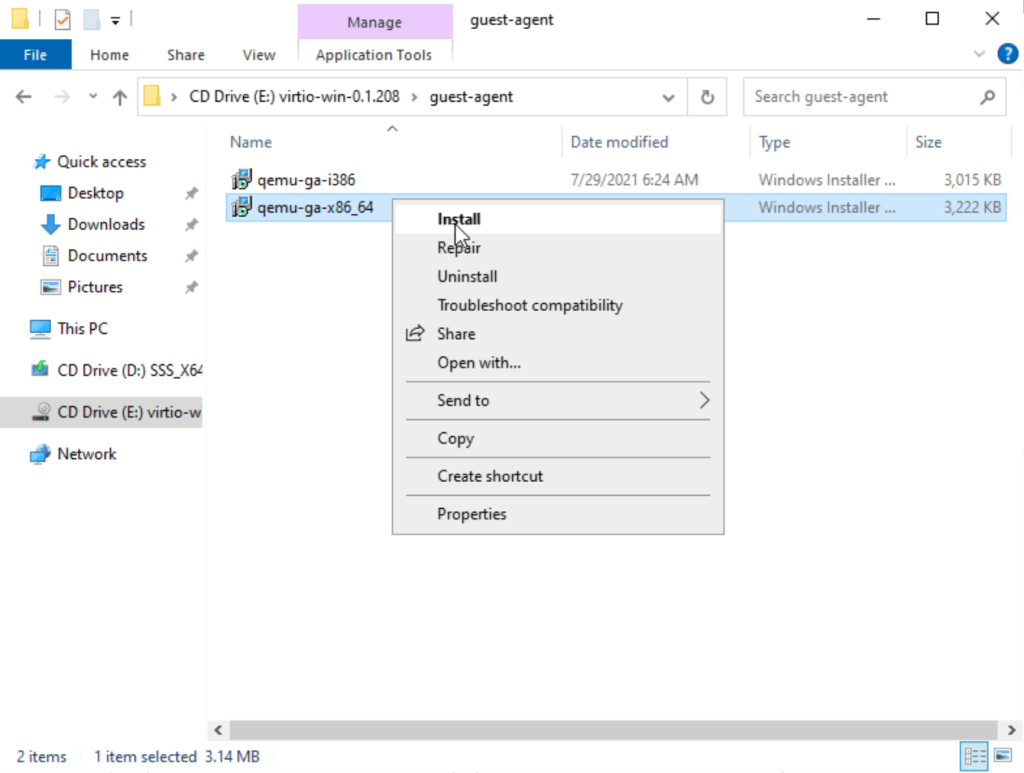Open the File menu button
Viewport: 1024px width, 773px height.
tap(35, 55)
